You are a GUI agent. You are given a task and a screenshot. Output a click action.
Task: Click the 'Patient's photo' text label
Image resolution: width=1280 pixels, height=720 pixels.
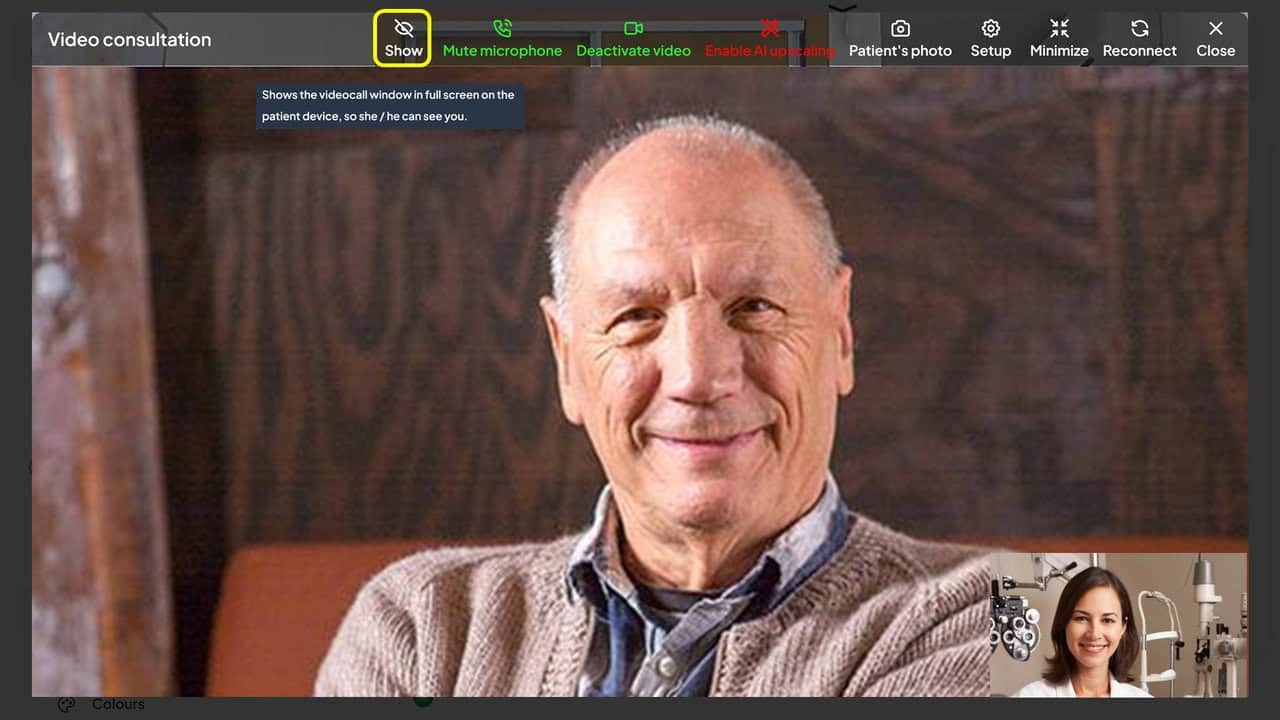coord(900,51)
